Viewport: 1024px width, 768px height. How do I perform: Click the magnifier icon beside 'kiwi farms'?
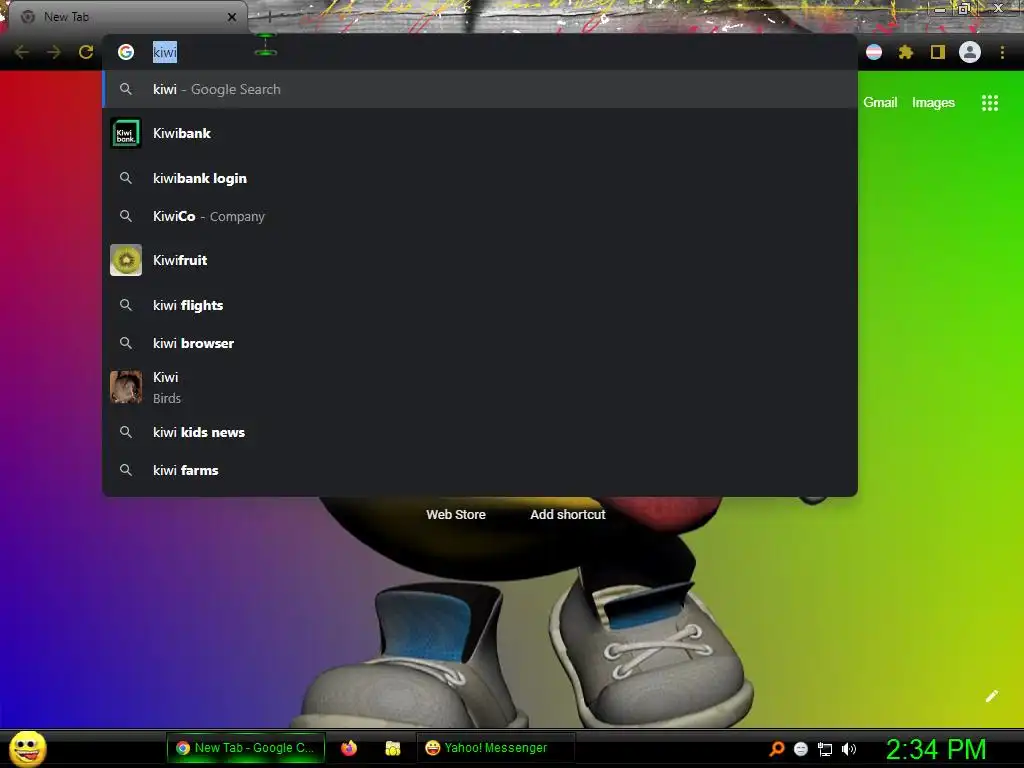pos(126,470)
